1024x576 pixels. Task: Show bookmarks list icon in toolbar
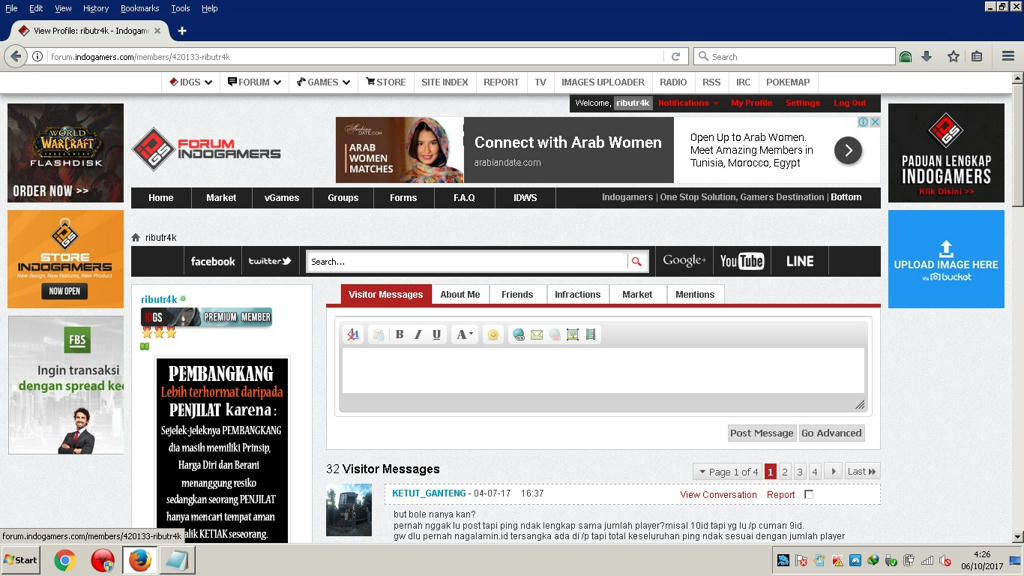click(977, 57)
